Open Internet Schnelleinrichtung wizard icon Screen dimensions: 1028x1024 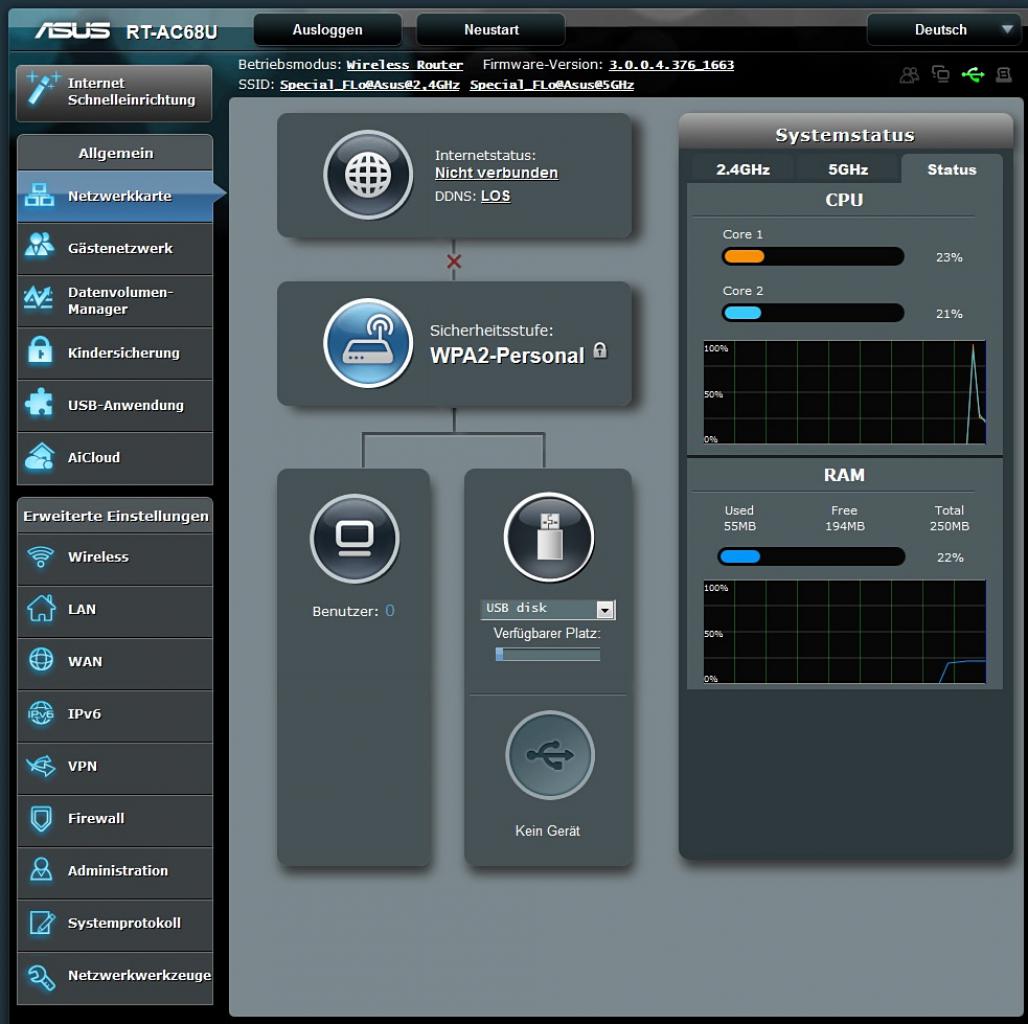(43, 89)
